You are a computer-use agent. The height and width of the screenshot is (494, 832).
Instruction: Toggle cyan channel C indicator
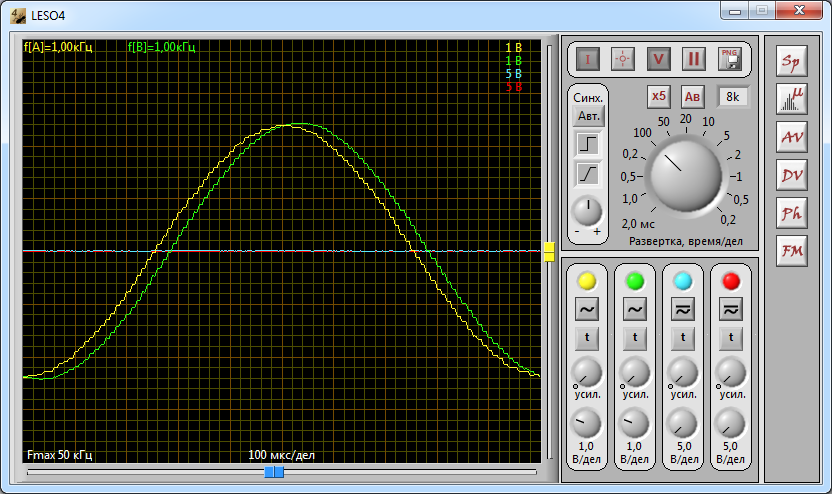coord(683,281)
